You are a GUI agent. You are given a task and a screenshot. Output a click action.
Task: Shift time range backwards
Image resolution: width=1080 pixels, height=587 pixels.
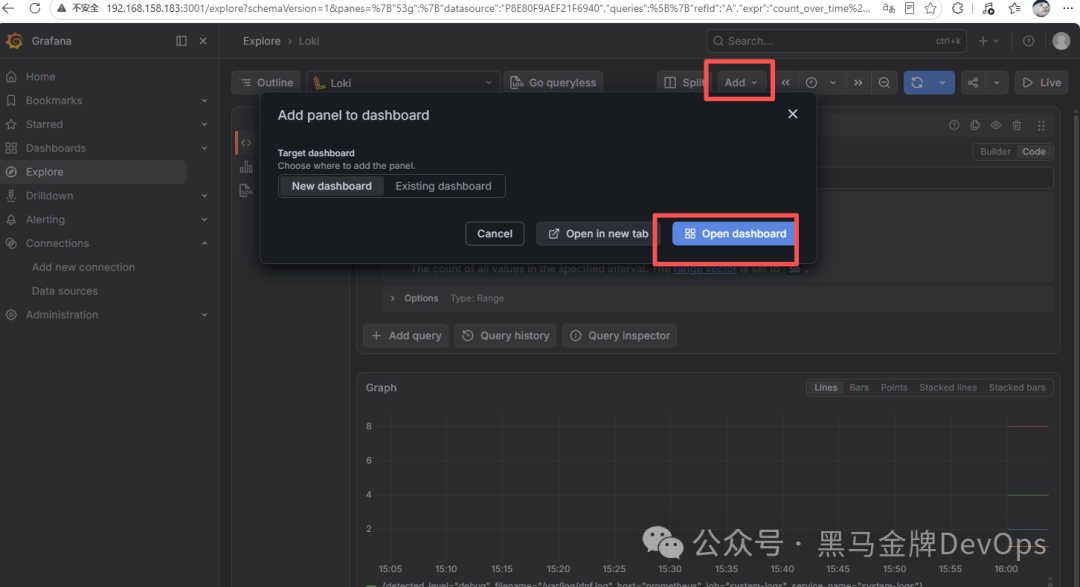click(x=785, y=83)
